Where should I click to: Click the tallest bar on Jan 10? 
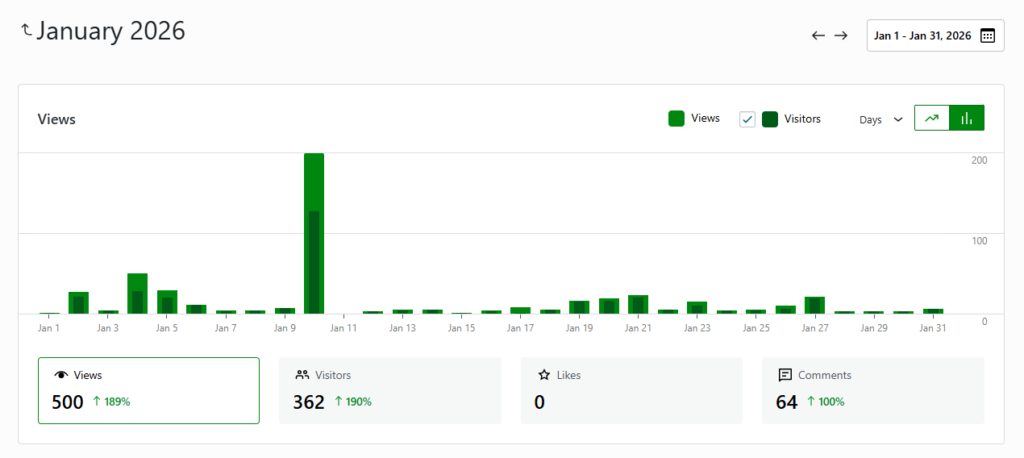[313, 235]
